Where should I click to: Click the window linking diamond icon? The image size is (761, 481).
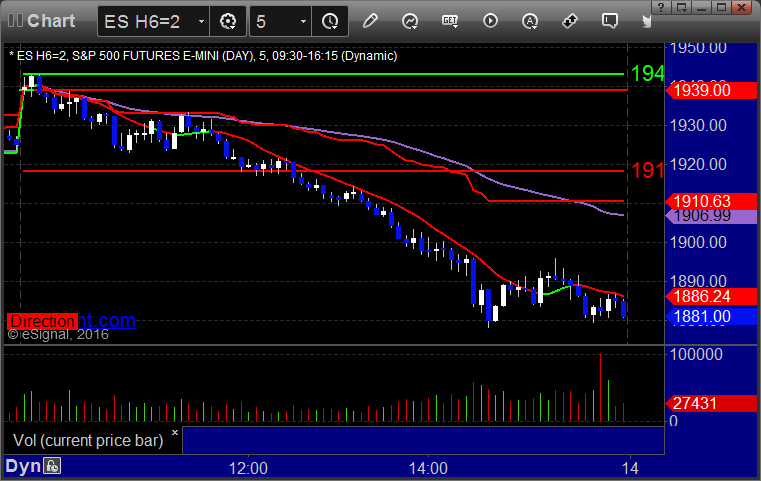[x=570, y=21]
